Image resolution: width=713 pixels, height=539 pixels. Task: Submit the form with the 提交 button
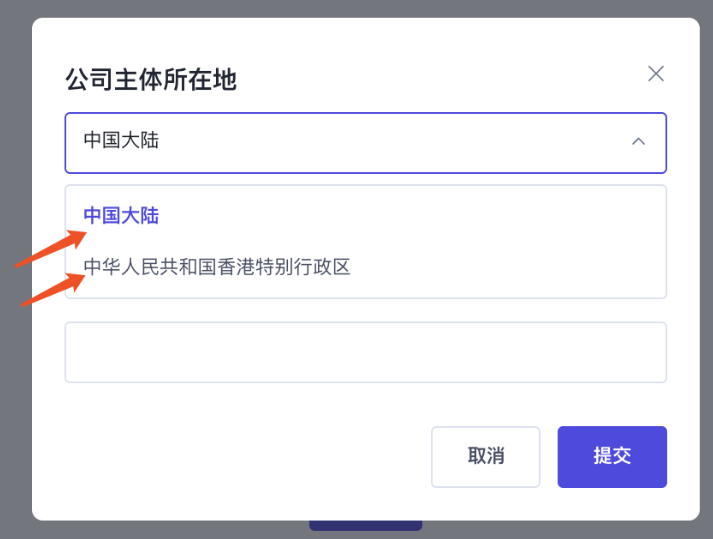pos(612,457)
